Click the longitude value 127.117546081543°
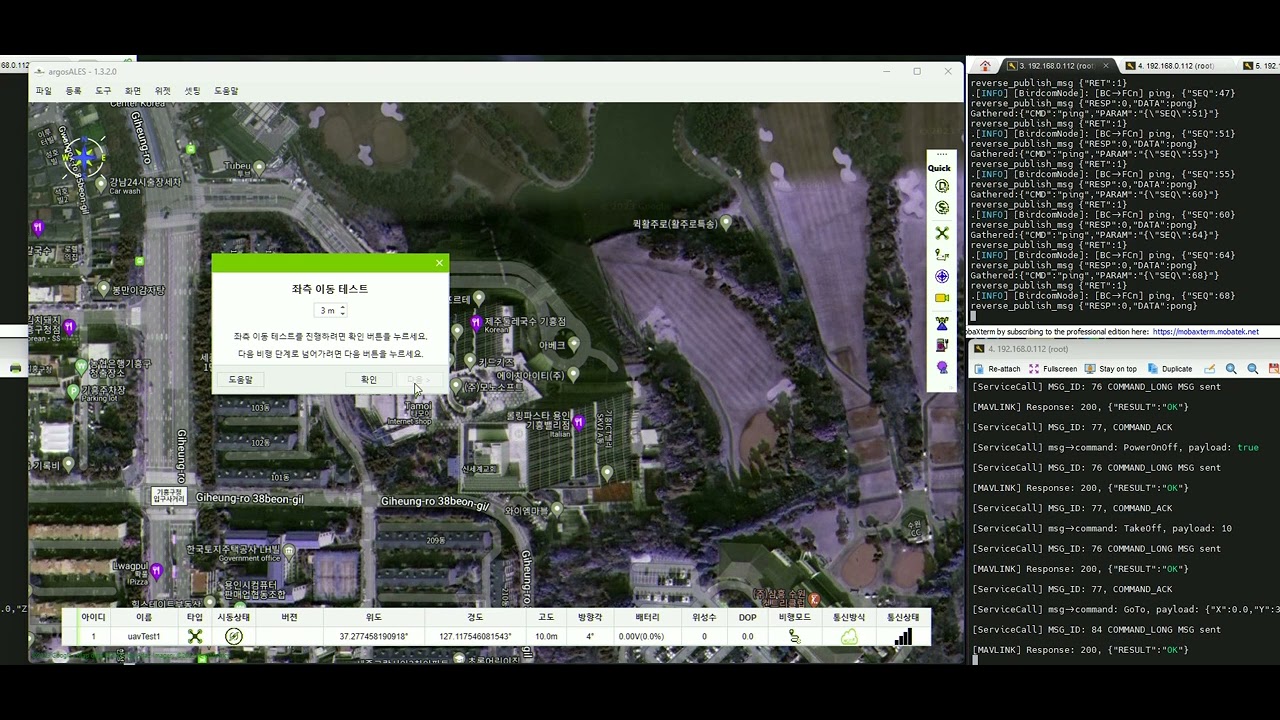1280x720 pixels. [475, 637]
